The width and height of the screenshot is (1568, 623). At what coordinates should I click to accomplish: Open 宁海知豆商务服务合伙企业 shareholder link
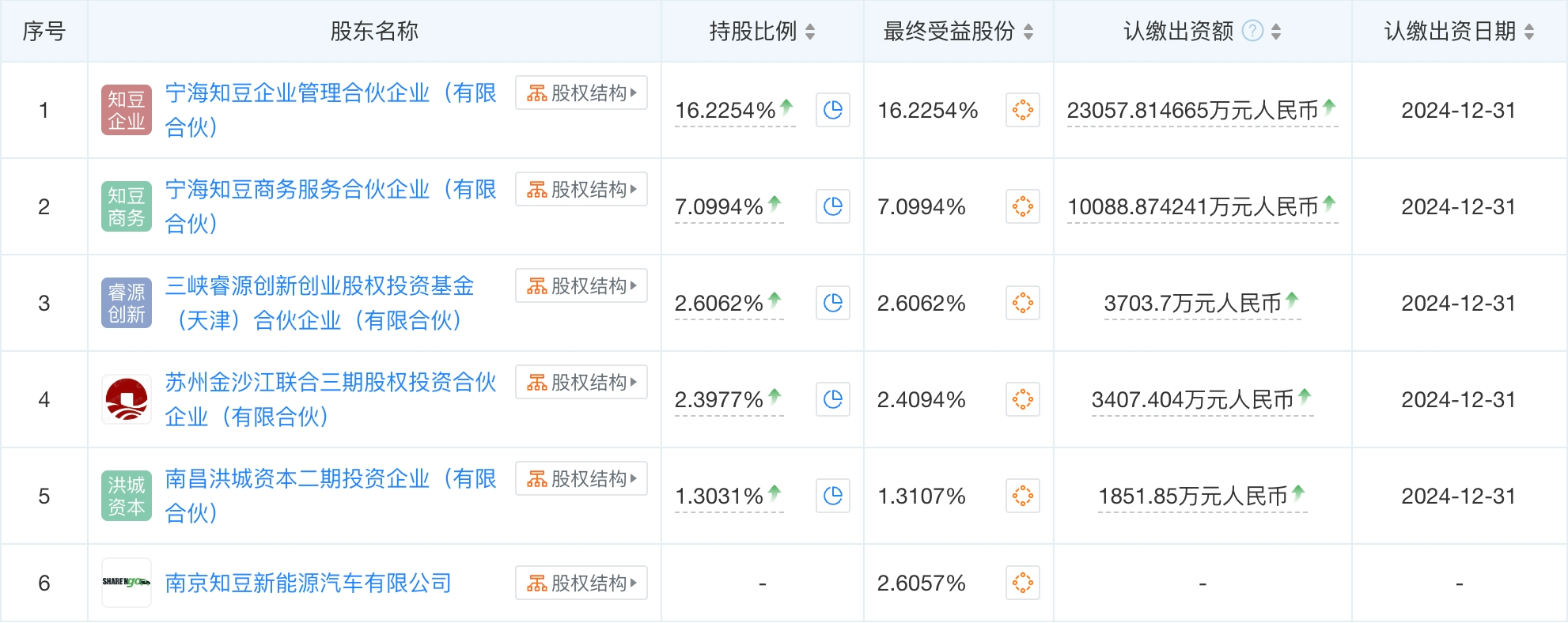click(x=331, y=206)
